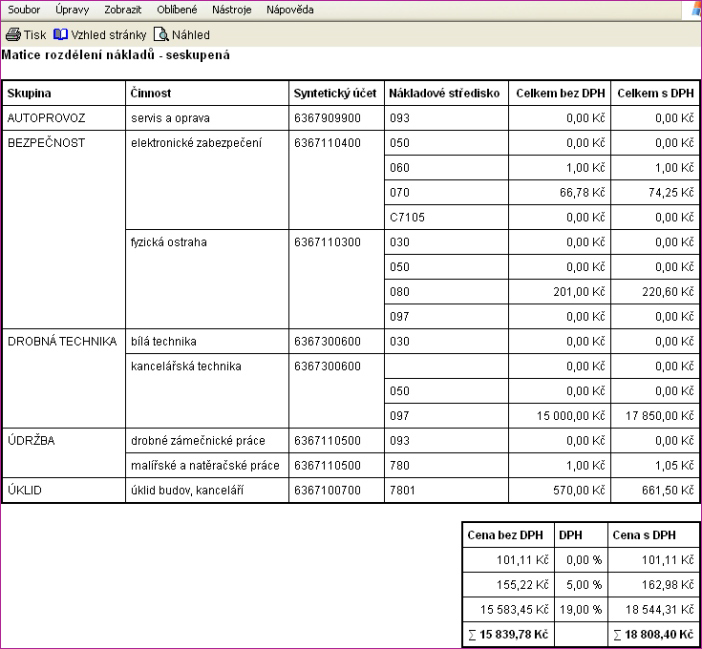
Task: Click the magnifier page icon for Náhled
Action: (x=161, y=34)
